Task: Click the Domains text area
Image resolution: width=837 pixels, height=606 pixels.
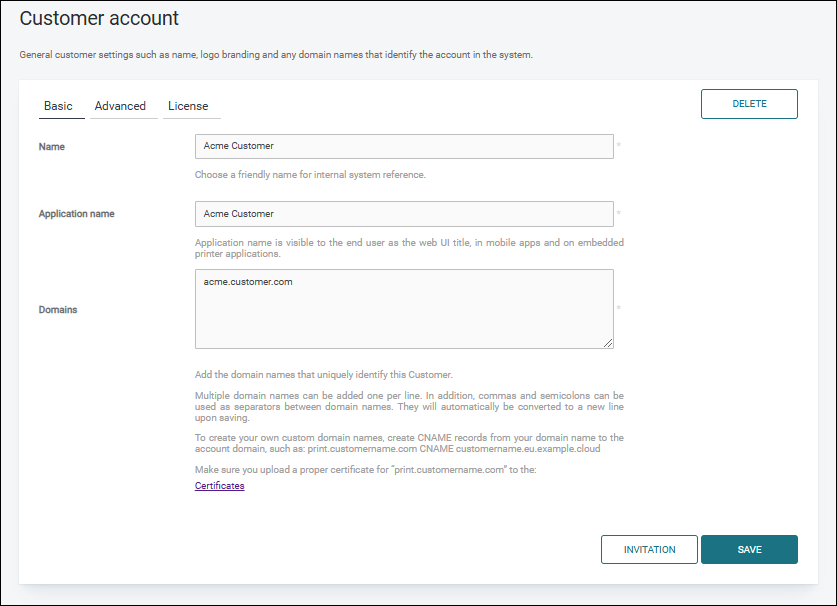Action: (404, 309)
